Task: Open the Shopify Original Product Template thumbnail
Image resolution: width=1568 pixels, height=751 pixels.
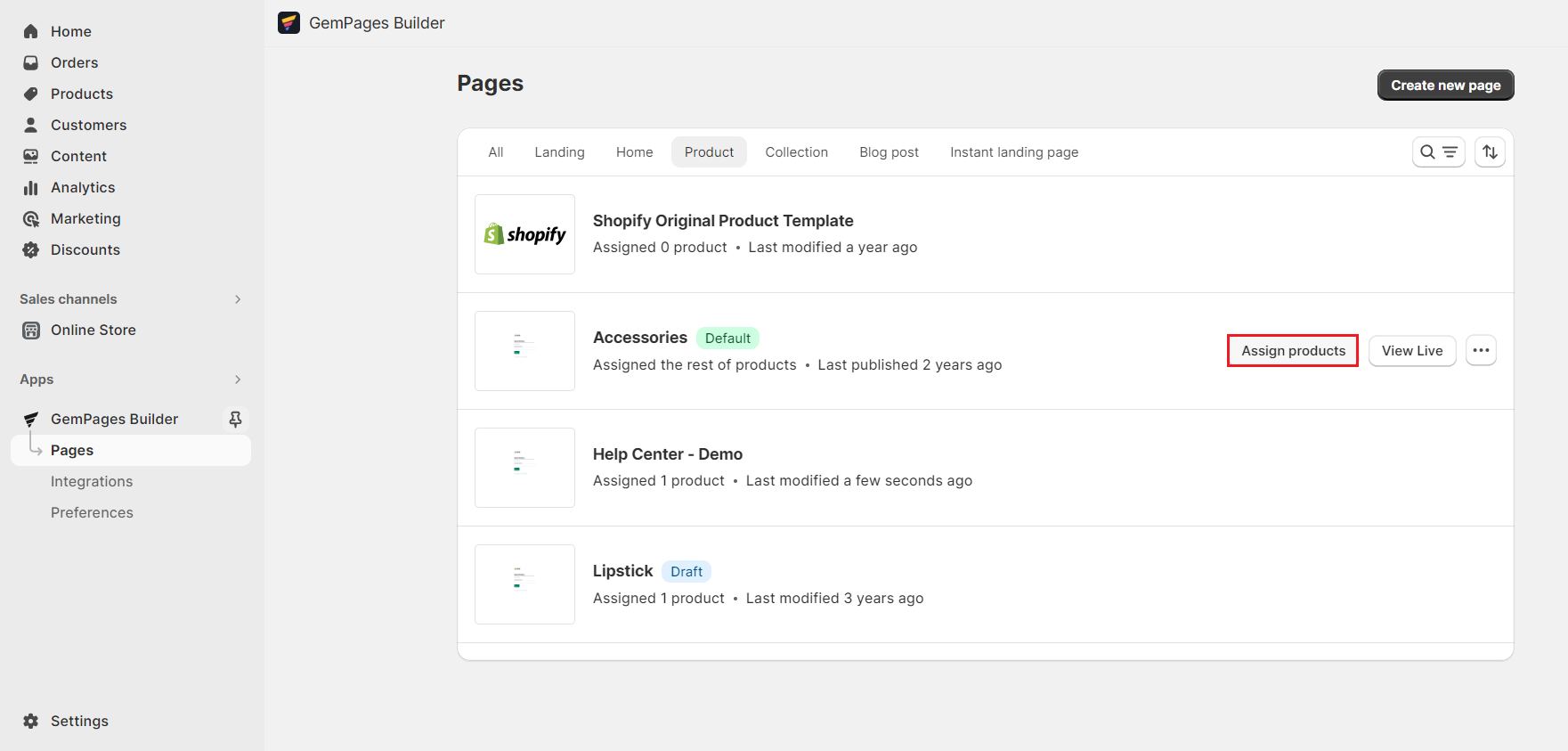Action: (524, 234)
